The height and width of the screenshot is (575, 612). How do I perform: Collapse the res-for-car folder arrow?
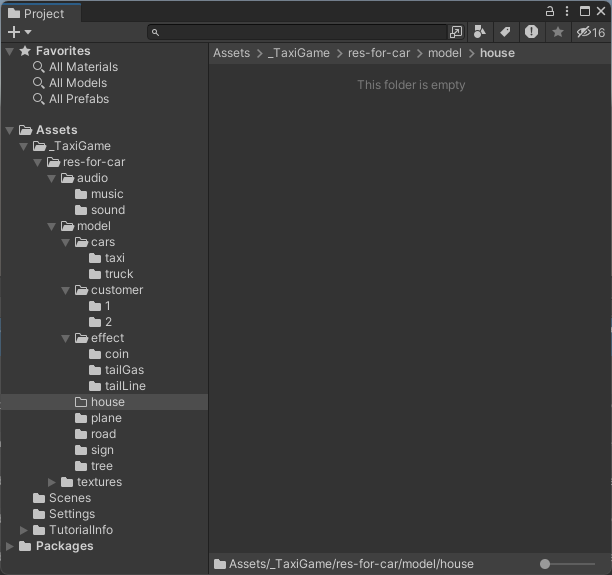pos(38,162)
